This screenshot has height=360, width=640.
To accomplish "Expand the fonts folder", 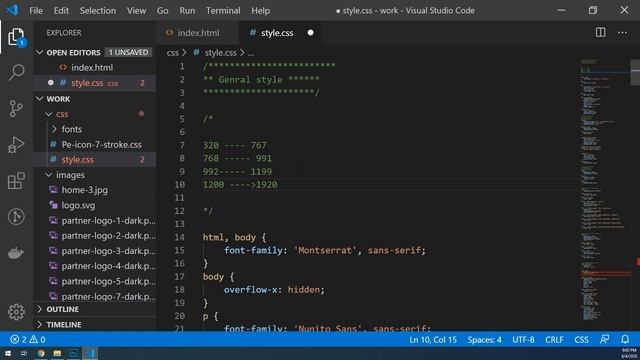I will point(71,129).
